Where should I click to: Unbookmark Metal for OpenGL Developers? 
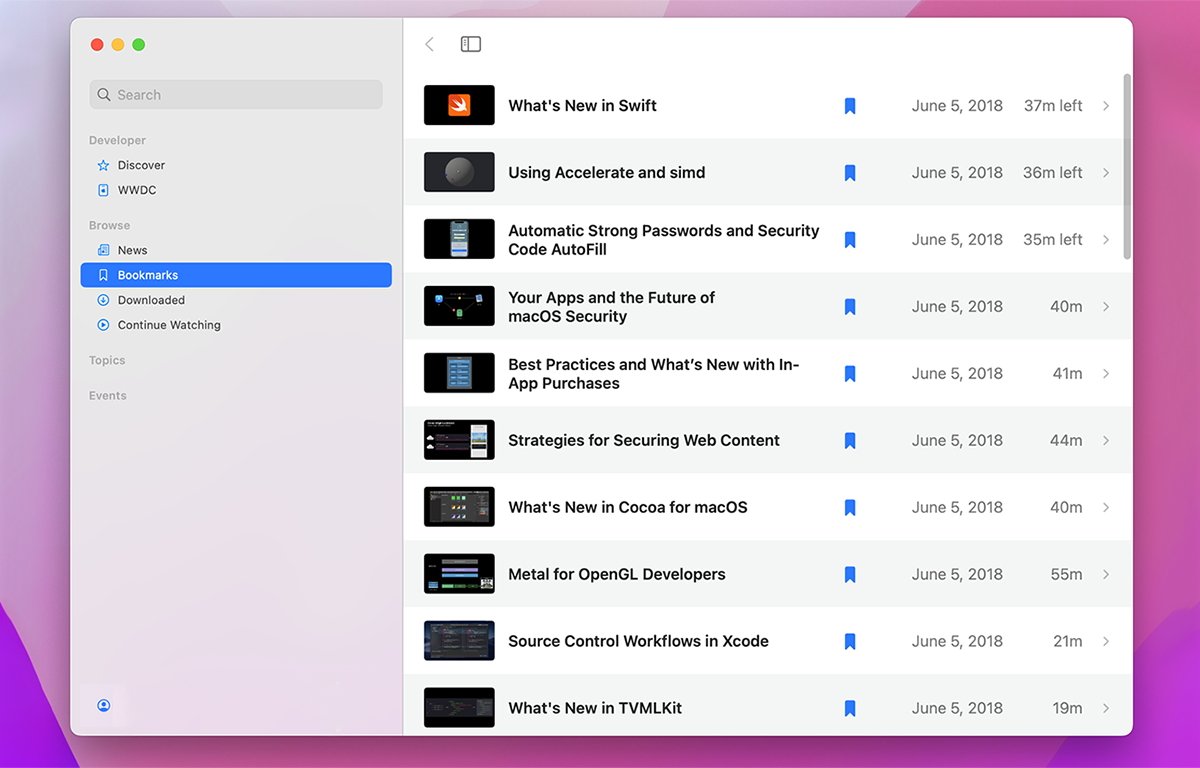(x=850, y=574)
